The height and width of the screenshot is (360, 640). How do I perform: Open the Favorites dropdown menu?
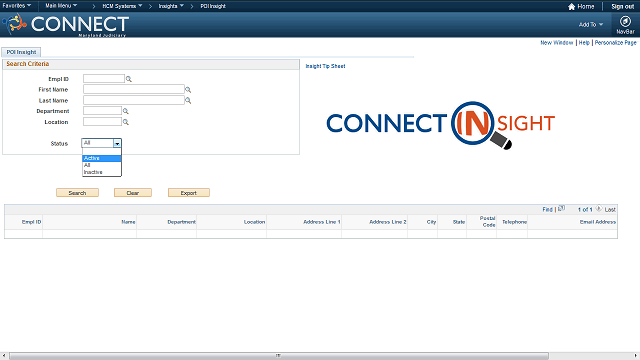[x=17, y=6]
